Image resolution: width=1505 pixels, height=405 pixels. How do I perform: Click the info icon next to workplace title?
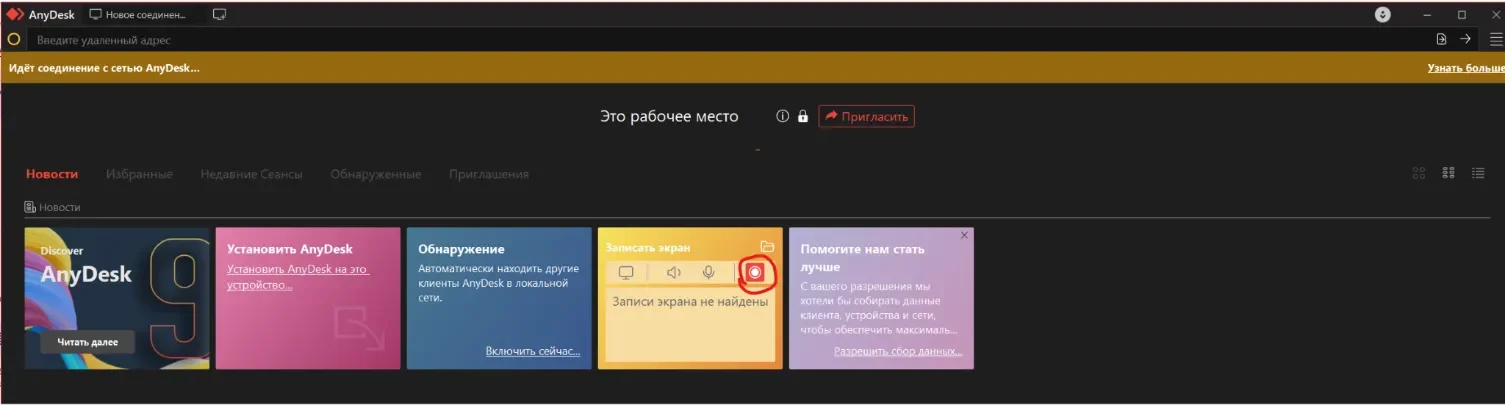pos(783,116)
